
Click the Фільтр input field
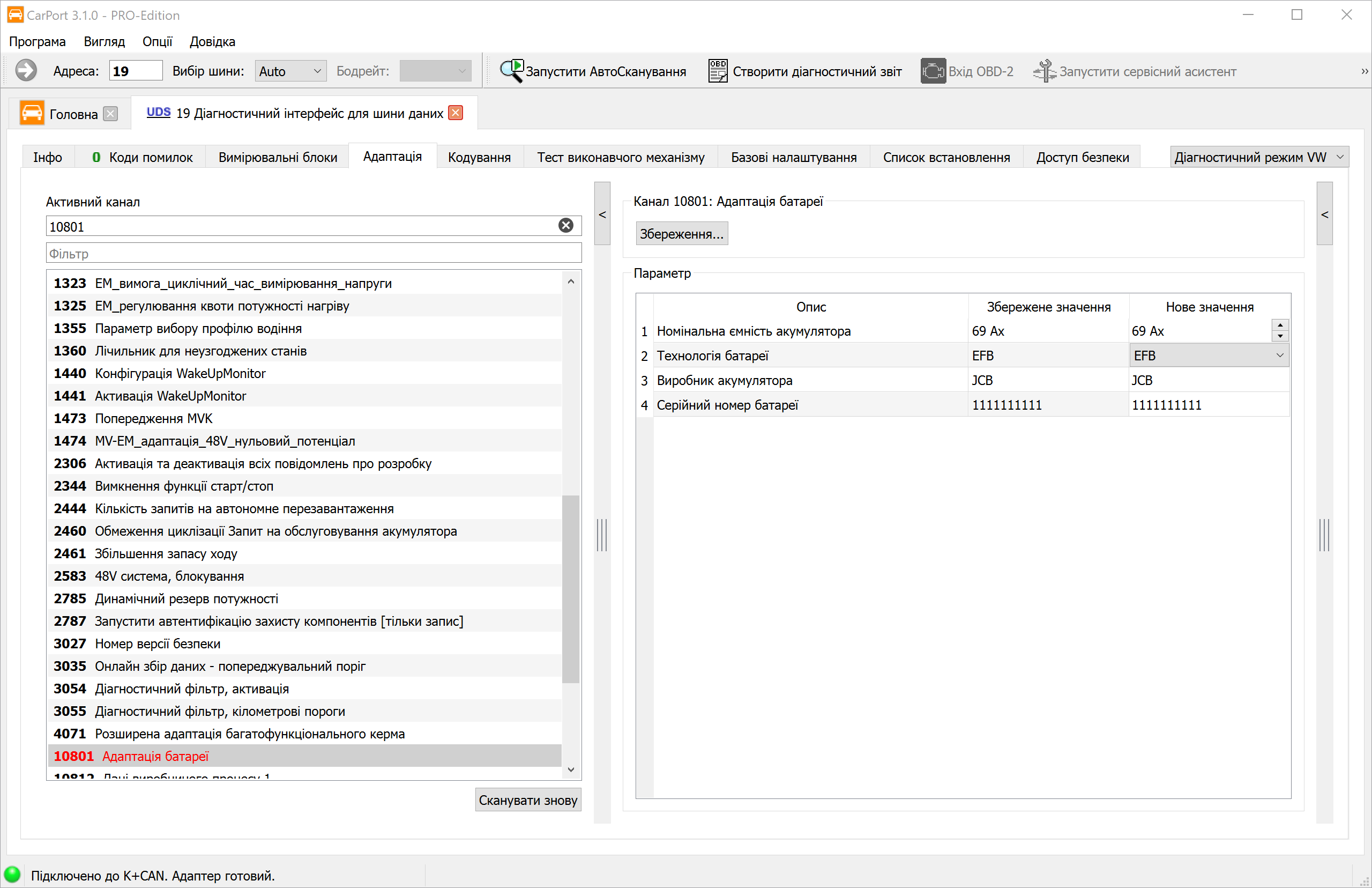pos(314,253)
